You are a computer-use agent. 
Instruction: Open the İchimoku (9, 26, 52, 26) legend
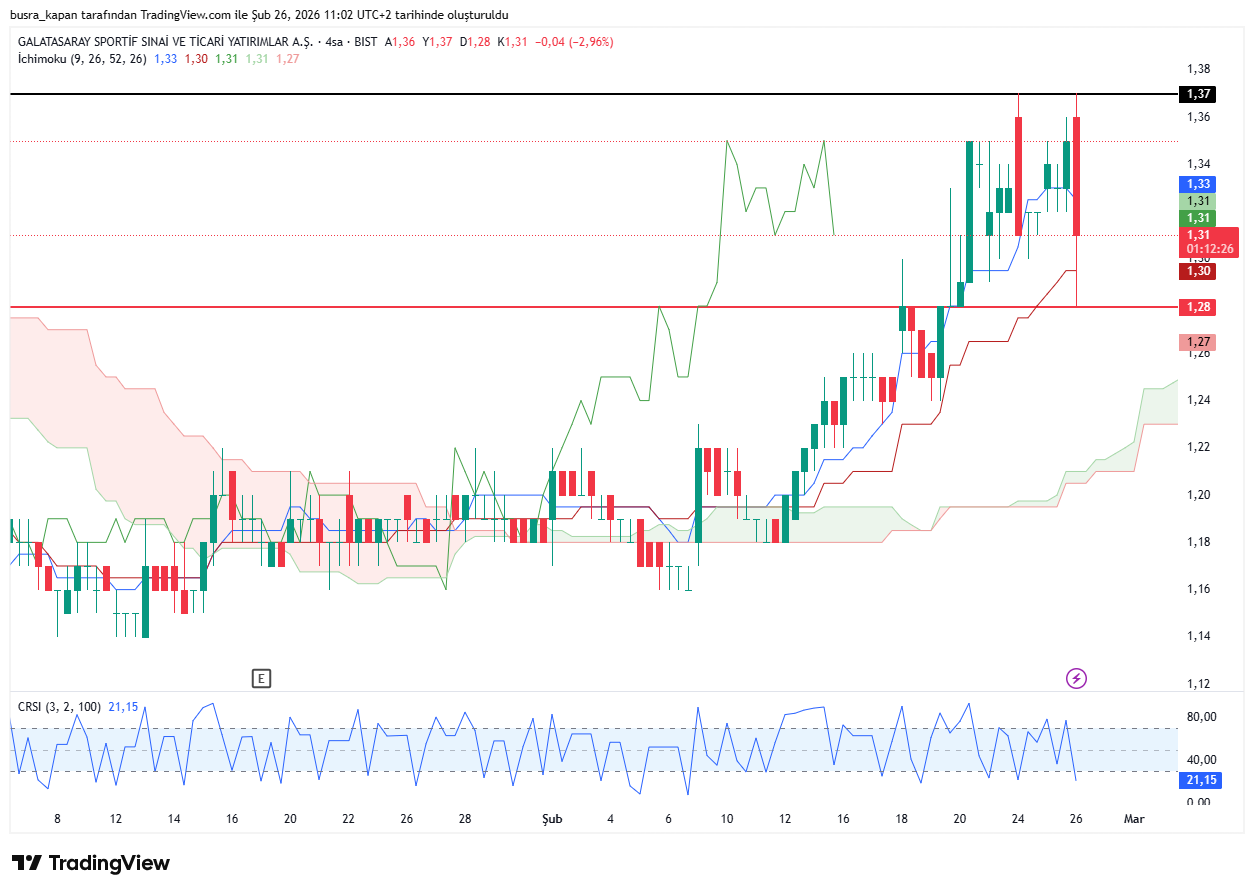[x=82, y=59]
